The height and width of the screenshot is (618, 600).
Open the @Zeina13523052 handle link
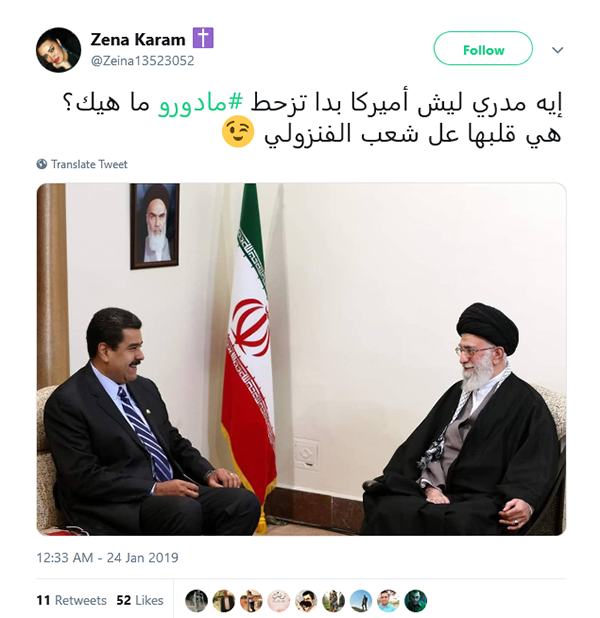[x=142, y=61]
